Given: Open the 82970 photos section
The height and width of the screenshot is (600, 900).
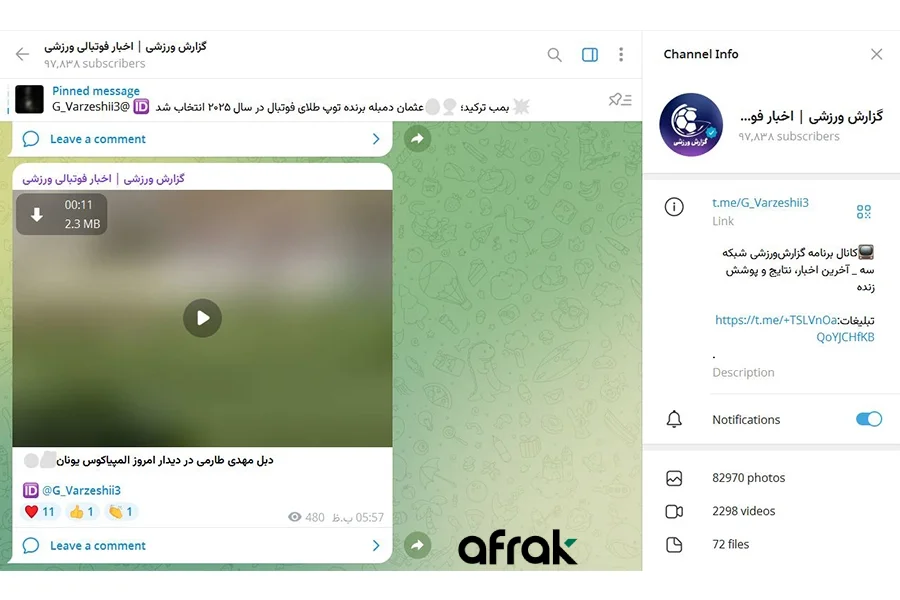Looking at the screenshot, I should (748, 478).
